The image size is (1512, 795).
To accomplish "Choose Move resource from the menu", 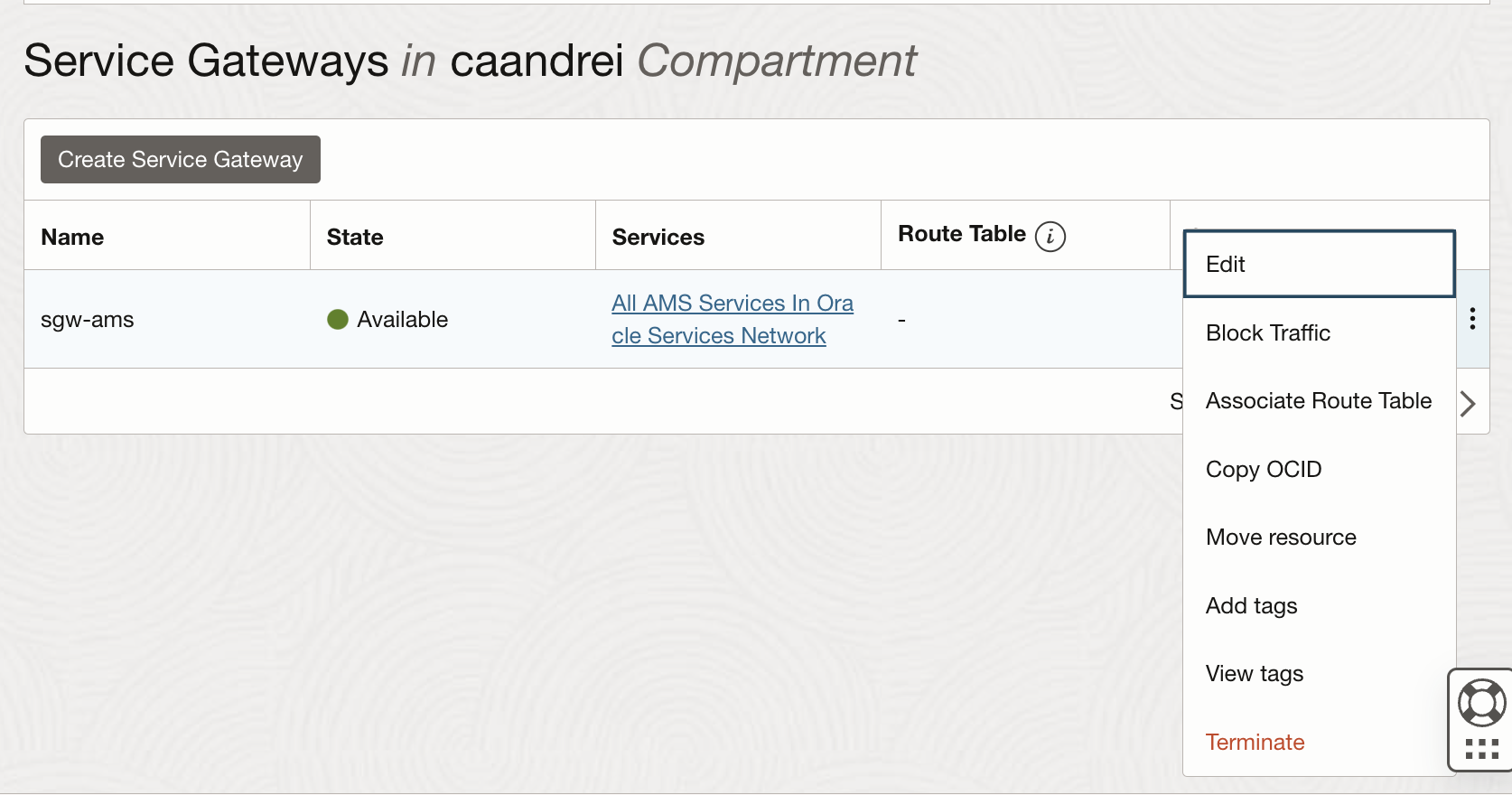I will pyautogui.click(x=1281, y=538).
